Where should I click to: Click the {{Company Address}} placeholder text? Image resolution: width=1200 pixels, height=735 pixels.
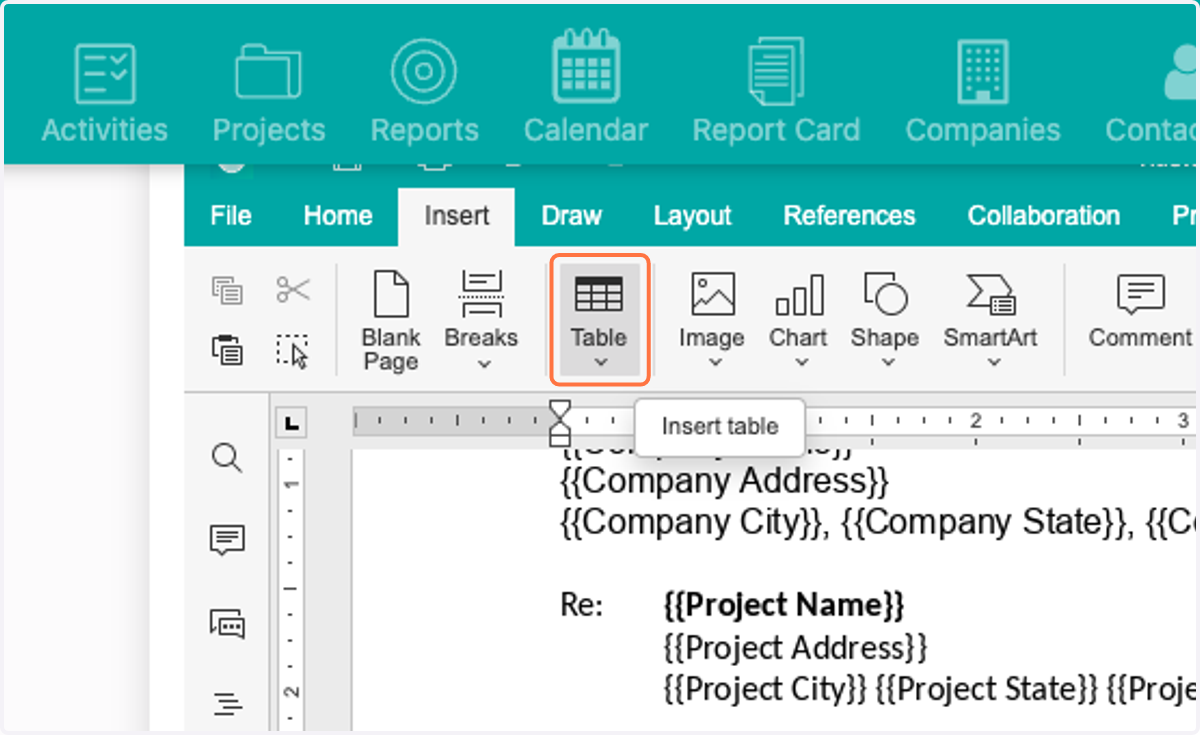point(724,481)
